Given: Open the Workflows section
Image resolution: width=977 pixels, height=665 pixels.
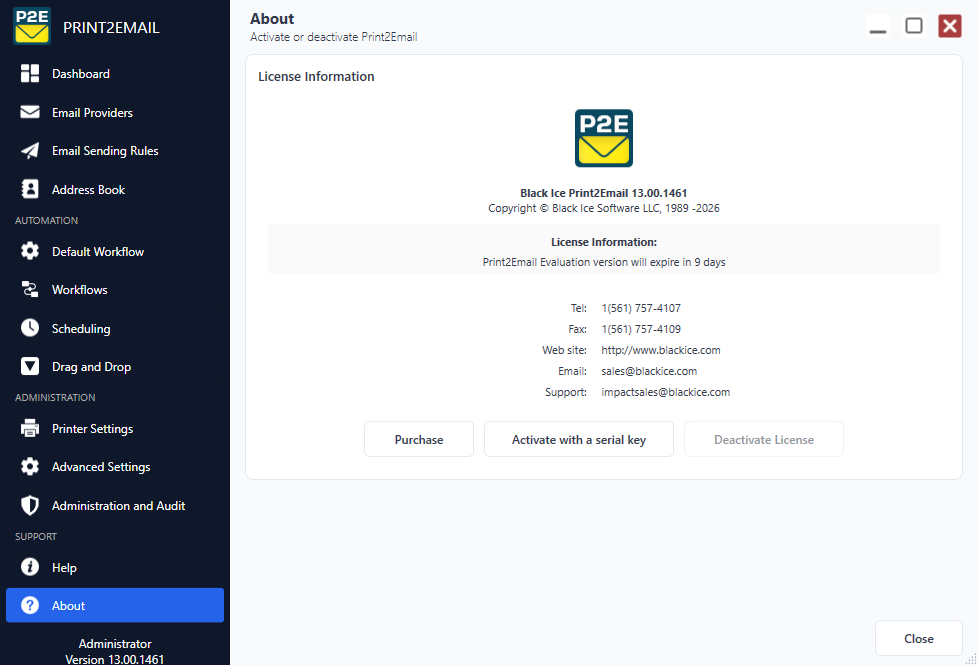Looking at the screenshot, I should pyautogui.click(x=115, y=290).
